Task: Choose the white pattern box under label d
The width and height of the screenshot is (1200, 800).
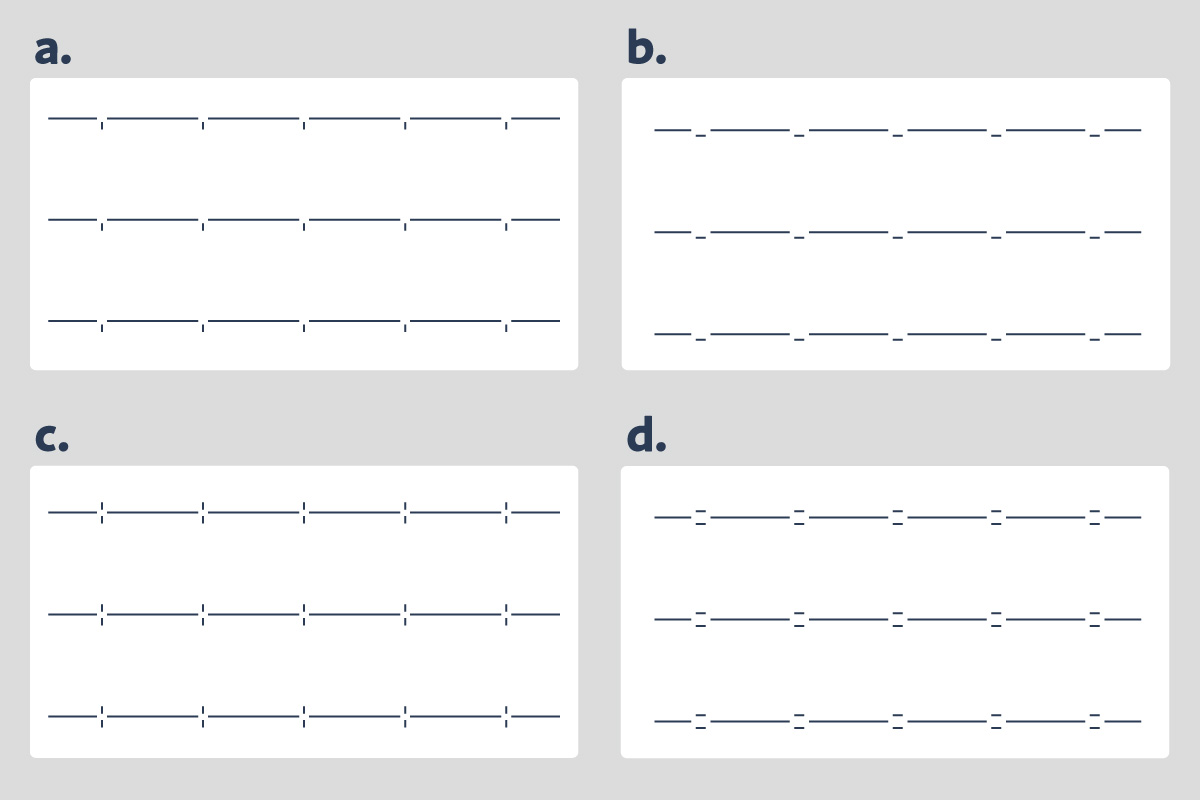Action: click(x=895, y=668)
